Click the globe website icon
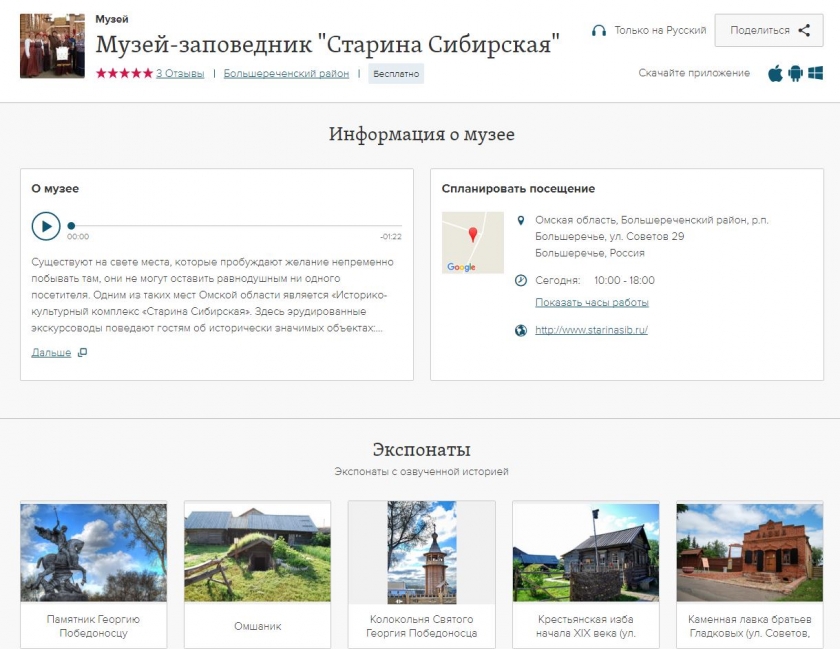This screenshot has height=649, width=840. pos(521,330)
